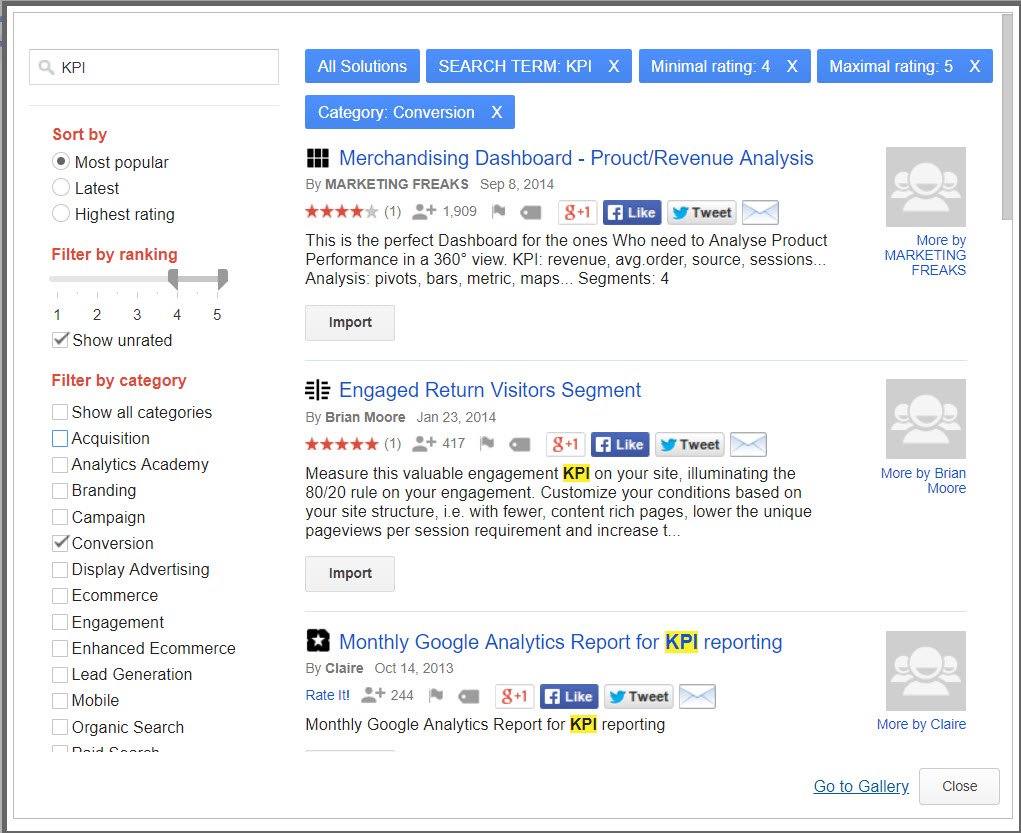Open More by MARKETING FREAKS link
This screenshot has height=833, width=1021.
pyautogui.click(x=925, y=255)
